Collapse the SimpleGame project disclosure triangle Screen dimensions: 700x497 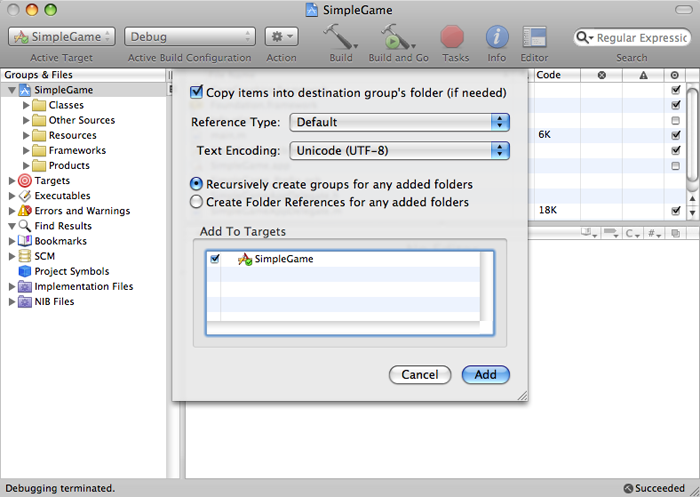[x=12, y=90]
